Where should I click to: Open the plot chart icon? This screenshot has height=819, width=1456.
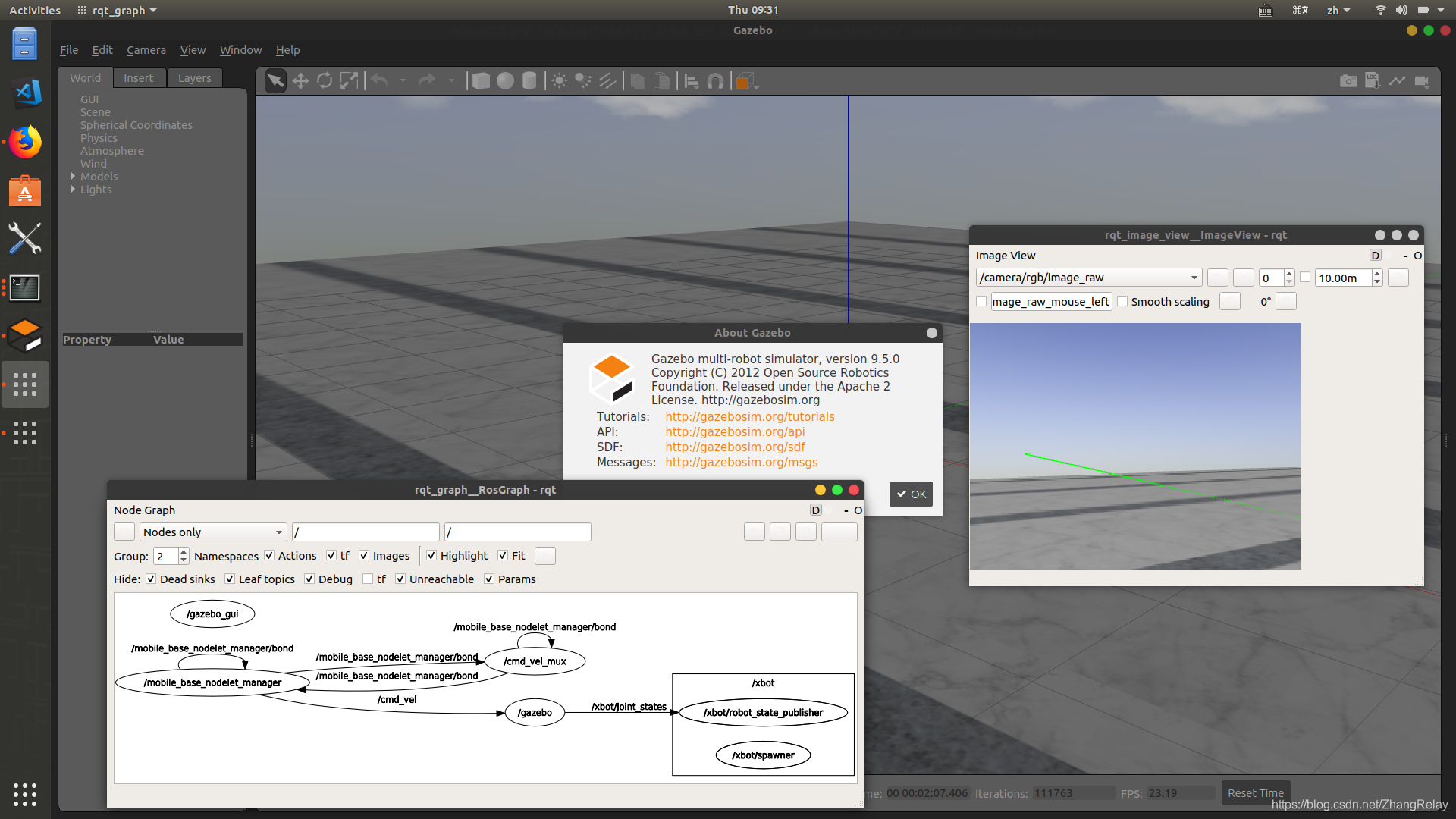(x=1397, y=80)
